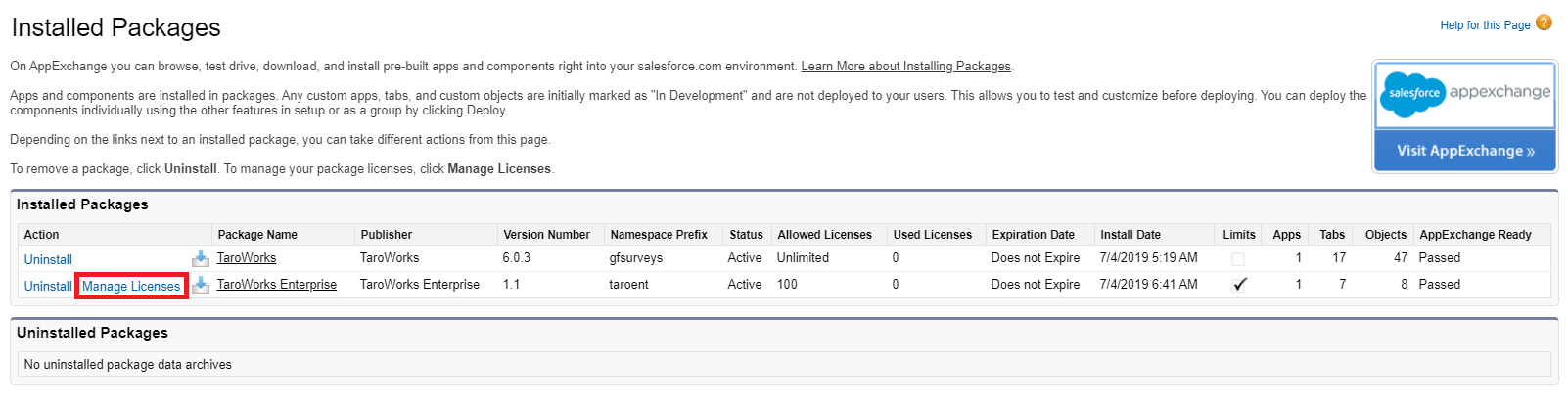
Task: Click the Package Name column header
Action: 257,235
